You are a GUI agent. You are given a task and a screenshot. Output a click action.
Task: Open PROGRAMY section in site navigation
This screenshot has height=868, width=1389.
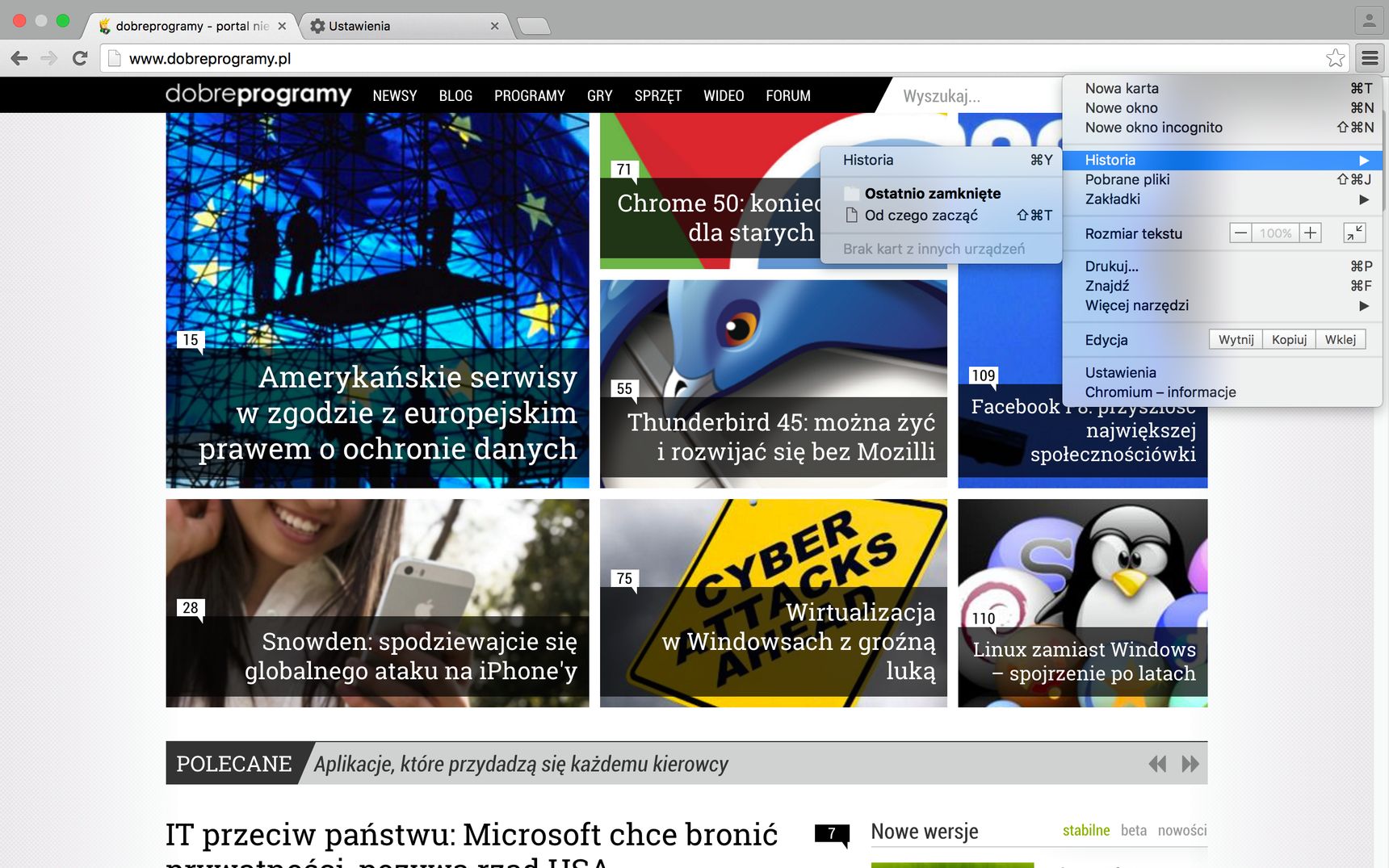(x=530, y=95)
